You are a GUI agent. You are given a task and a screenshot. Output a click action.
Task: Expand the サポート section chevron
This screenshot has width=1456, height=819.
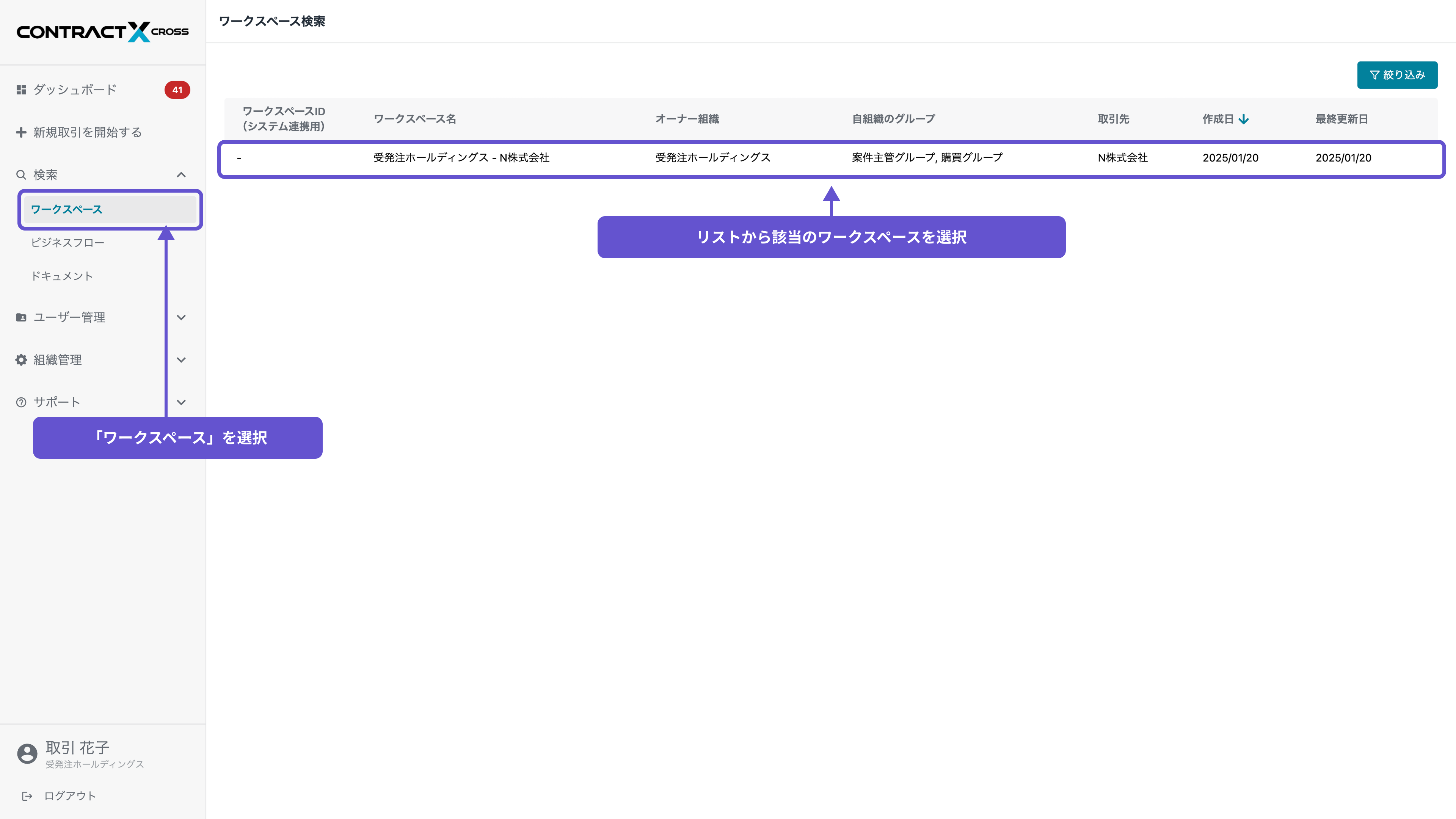[181, 402]
